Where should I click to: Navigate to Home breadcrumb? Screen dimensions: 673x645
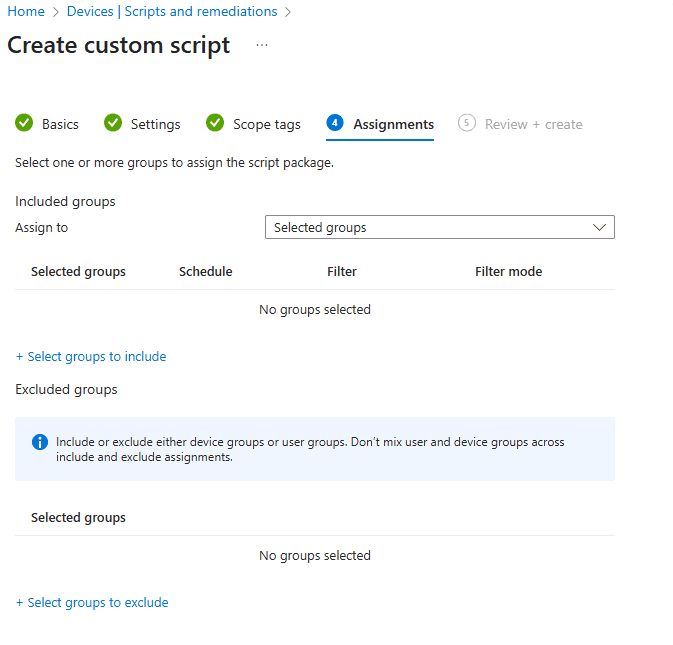[x=26, y=12]
